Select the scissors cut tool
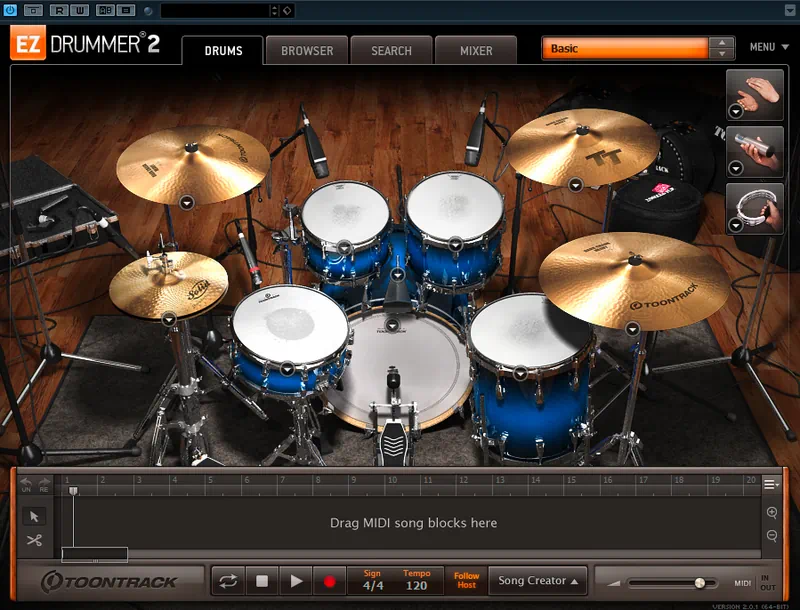This screenshot has width=800, height=610. click(34, 540)
